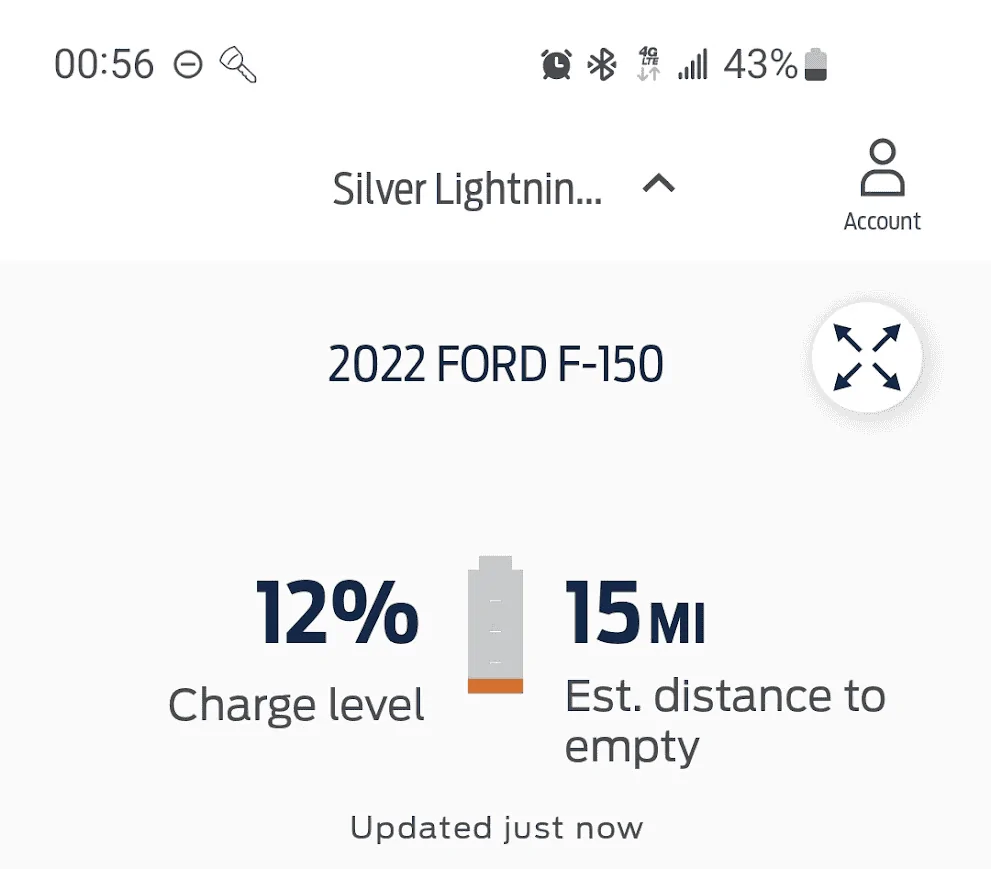Click the vehicle battery level icon
This screenshot has height=869, width=991.
495,625
